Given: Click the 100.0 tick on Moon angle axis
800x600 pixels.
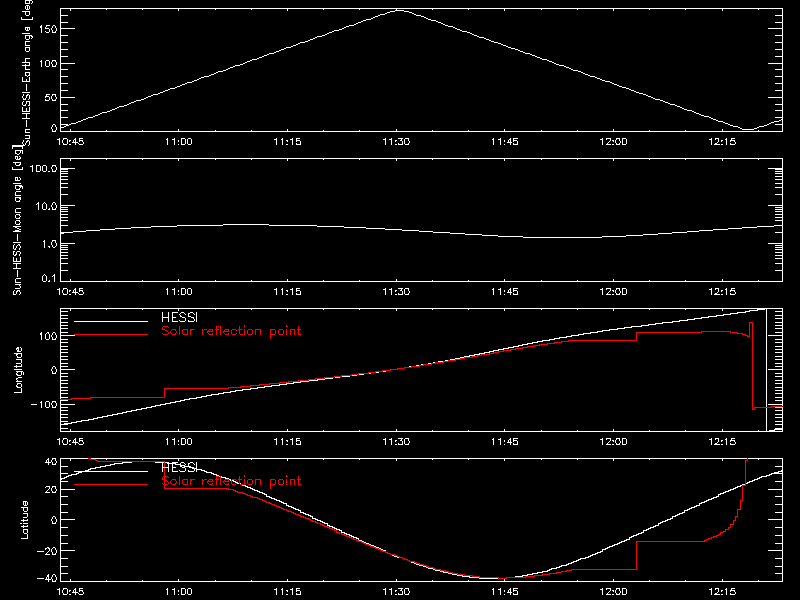Looking at the screenshot, I should point(43,169).
